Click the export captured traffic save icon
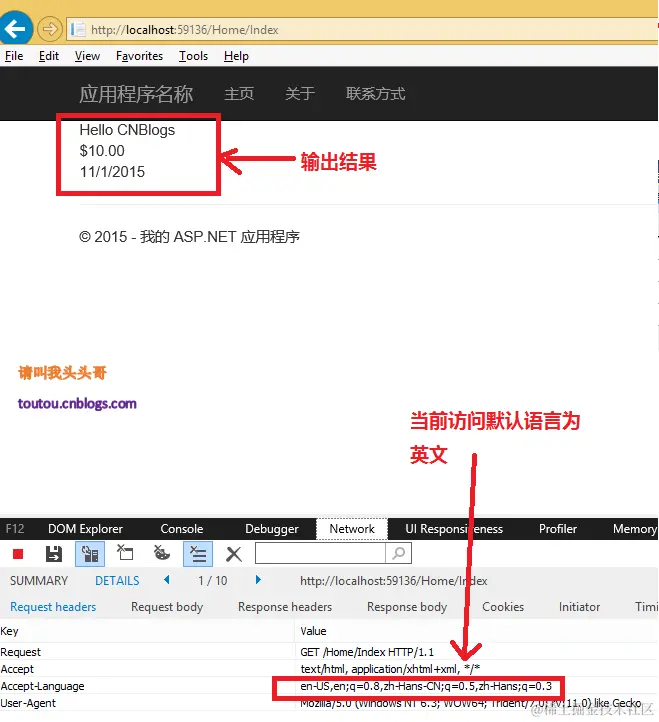 point(54,553)
